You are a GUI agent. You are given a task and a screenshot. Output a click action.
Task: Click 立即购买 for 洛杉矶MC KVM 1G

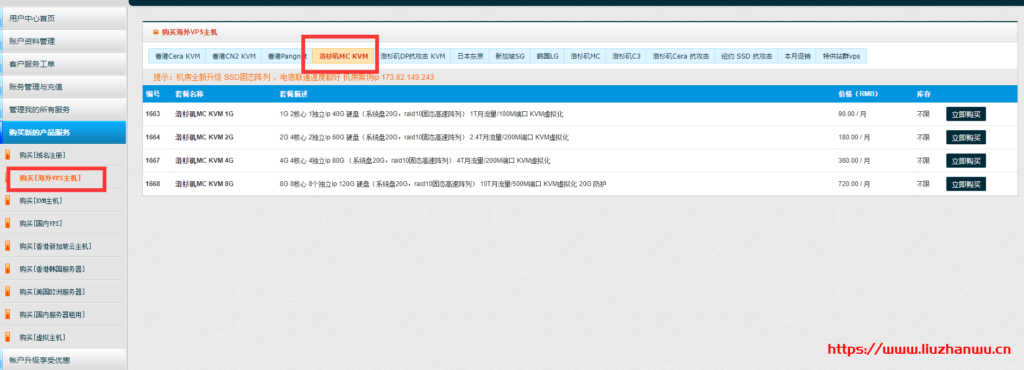click(966, 114)
